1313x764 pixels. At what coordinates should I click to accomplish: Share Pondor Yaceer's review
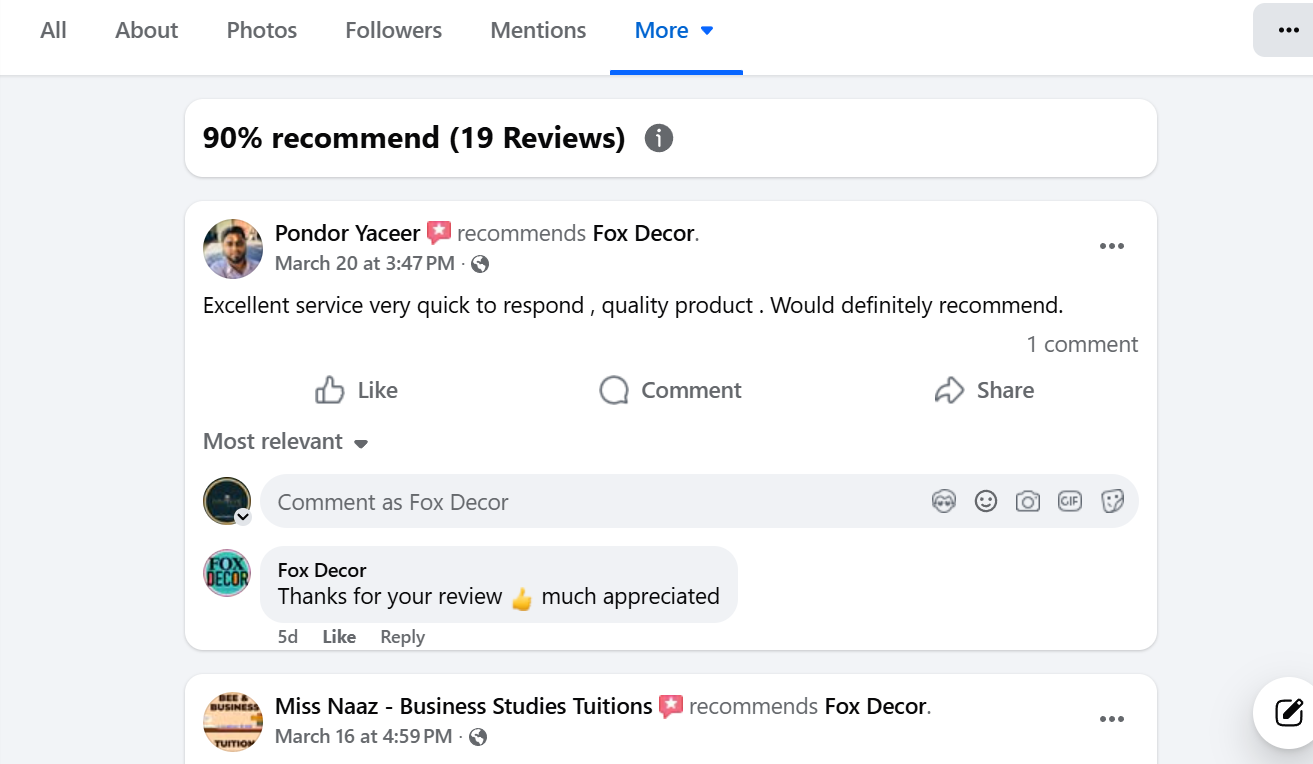tap(984, 390)
